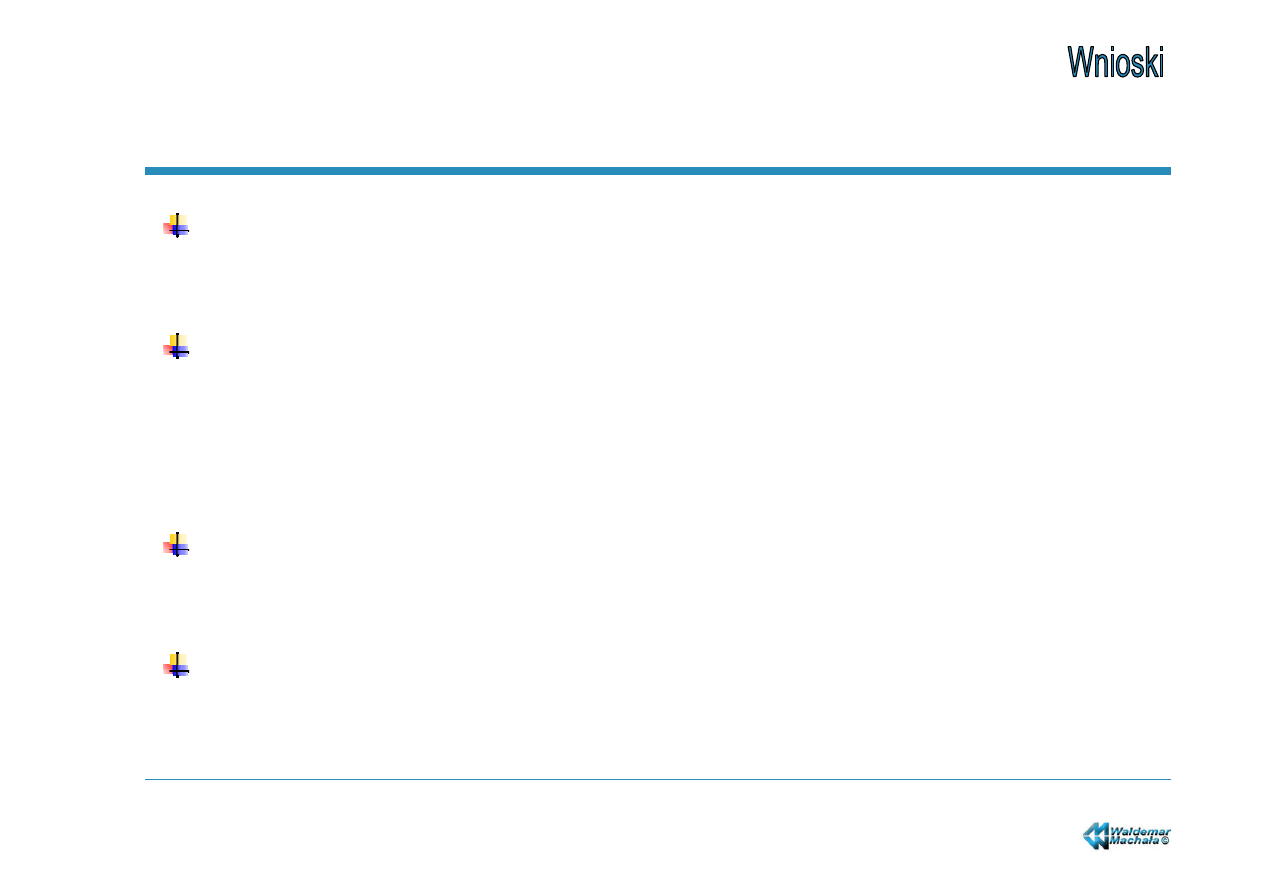Click the copyright symbol beside Machała
This screenshot has height=893, width=1263.
[x=1165, y=841]
